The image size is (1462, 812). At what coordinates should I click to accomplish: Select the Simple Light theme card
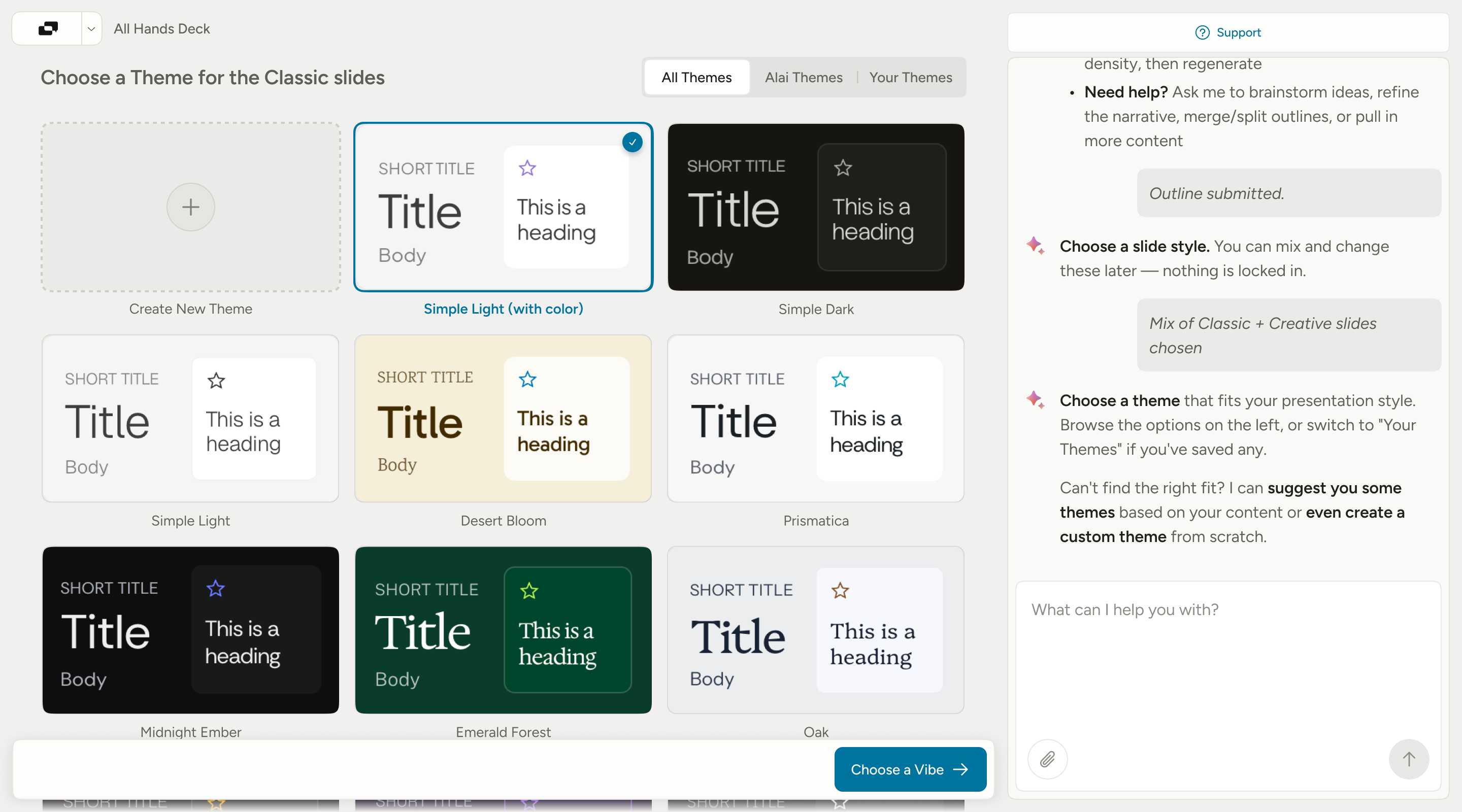tap(191, 419)
